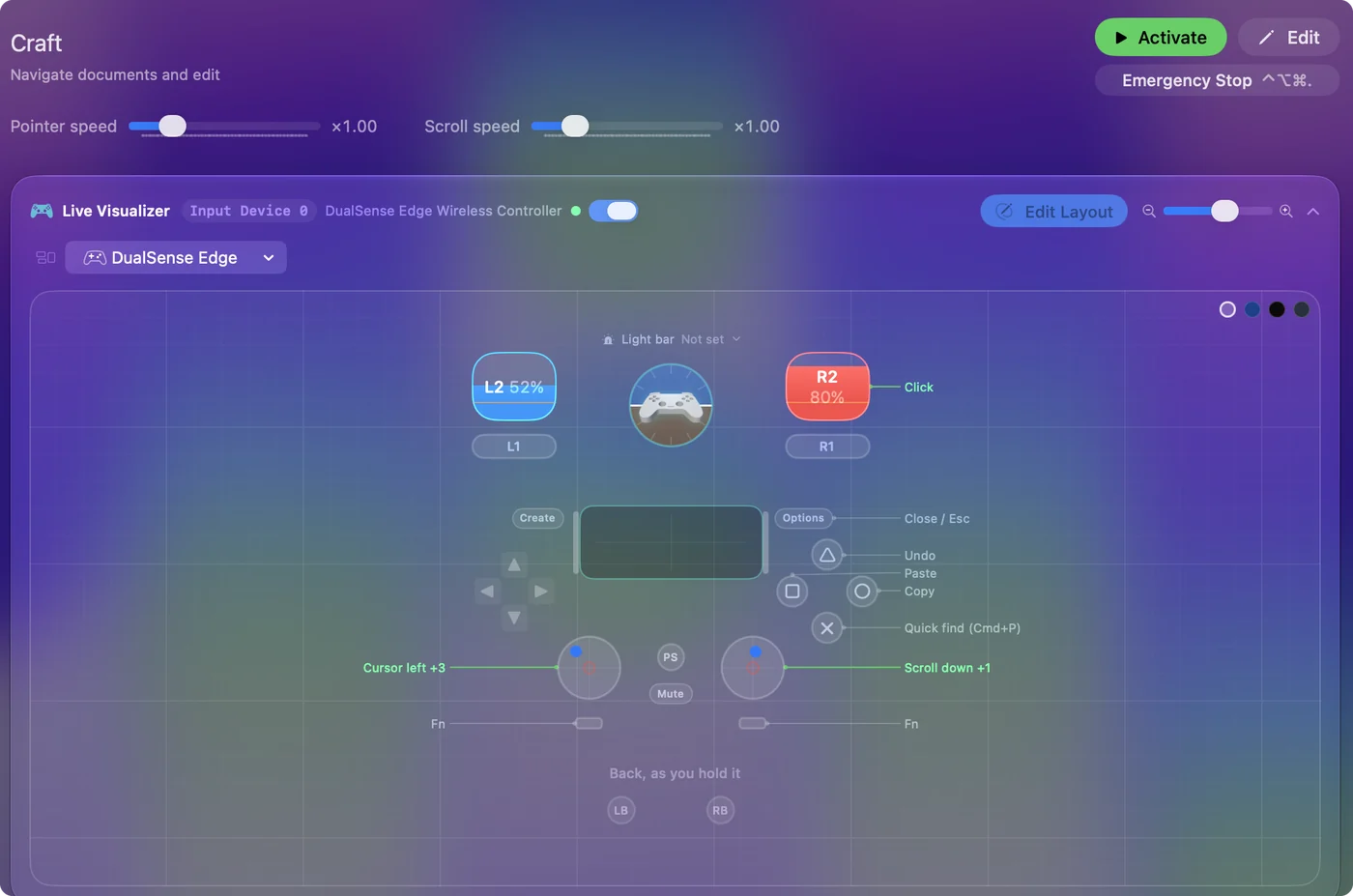Click the touchpad area
Viewport: 1353px width, 896px height.
[672, 542]
